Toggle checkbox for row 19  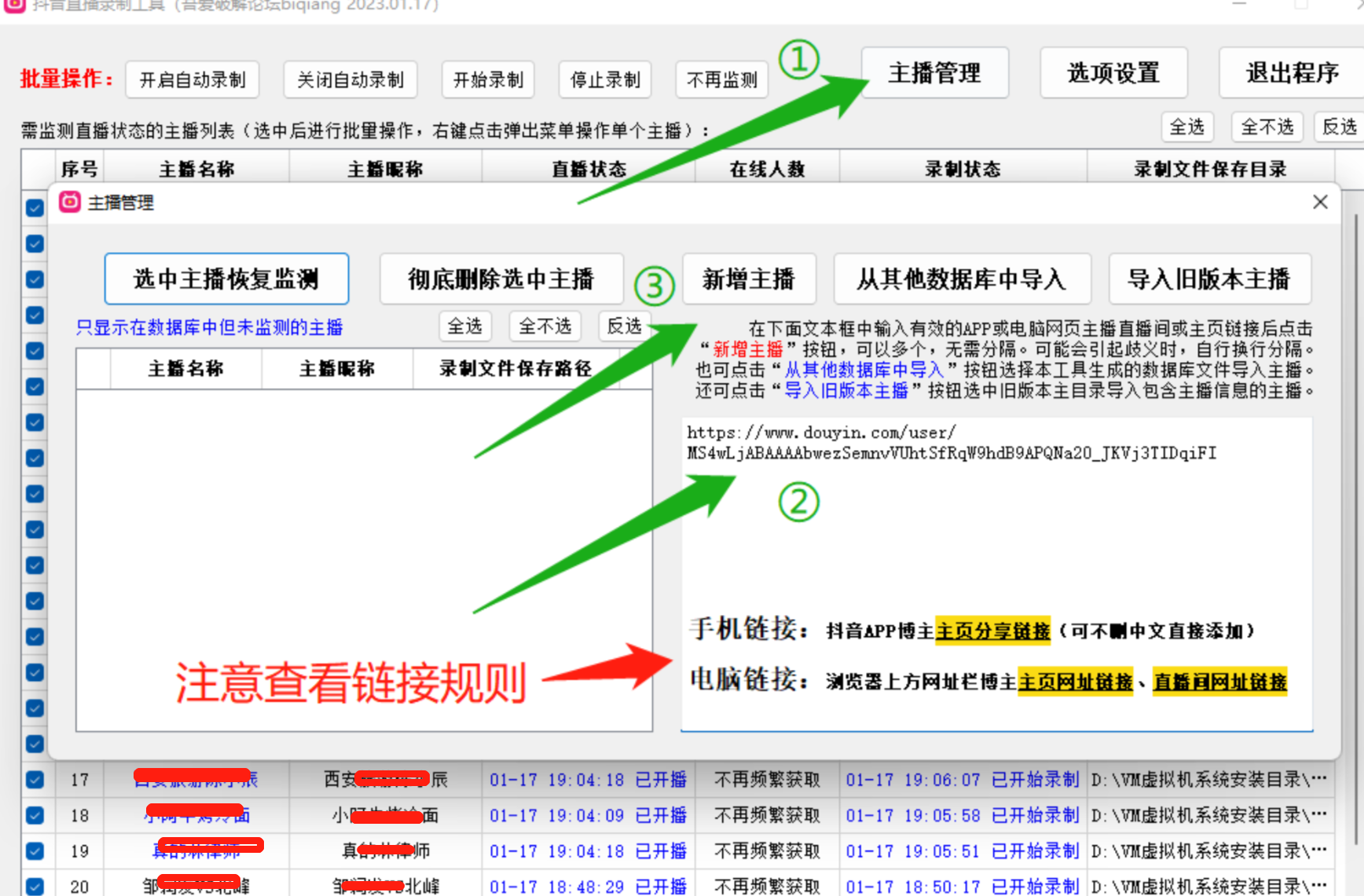[x=35, y=851]
